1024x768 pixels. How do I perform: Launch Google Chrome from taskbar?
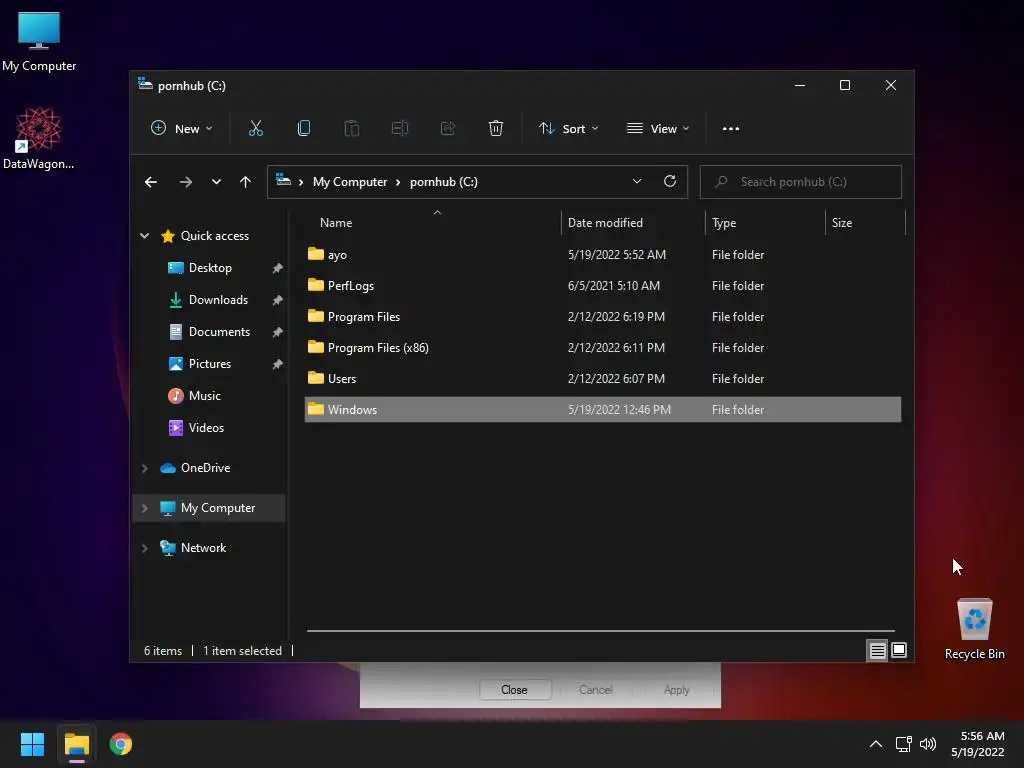121,744
